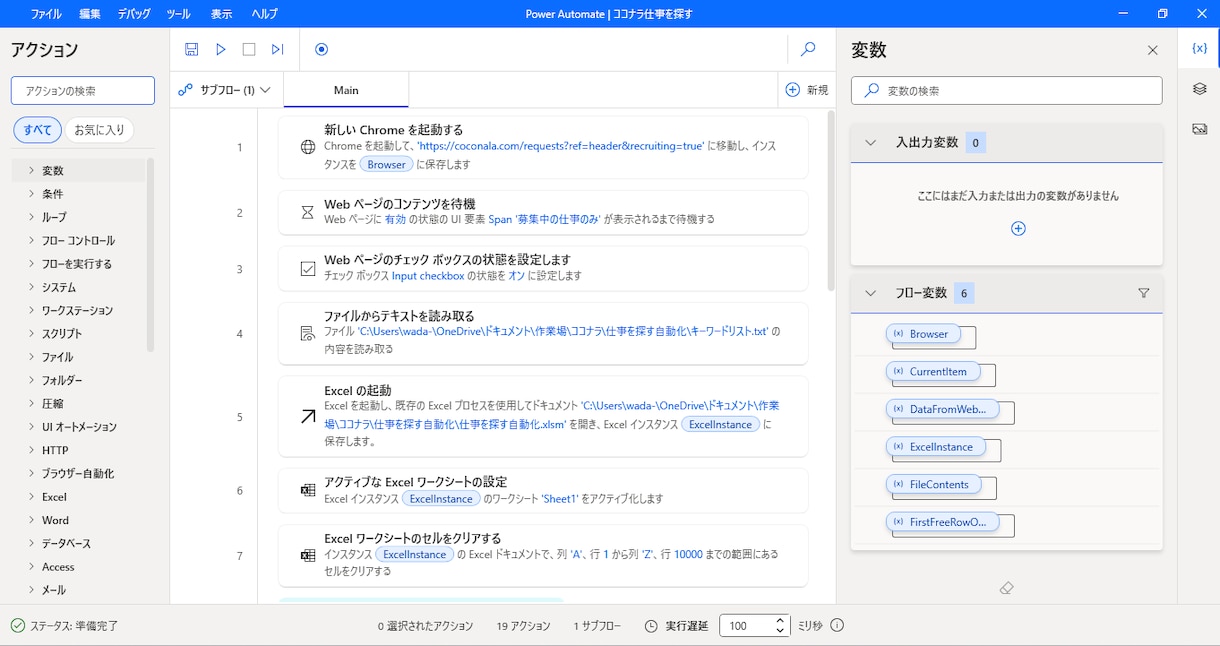Click the run delay value field
Image resolution: width=1220 pixels, height=646 pixels.
click(746, 626)
